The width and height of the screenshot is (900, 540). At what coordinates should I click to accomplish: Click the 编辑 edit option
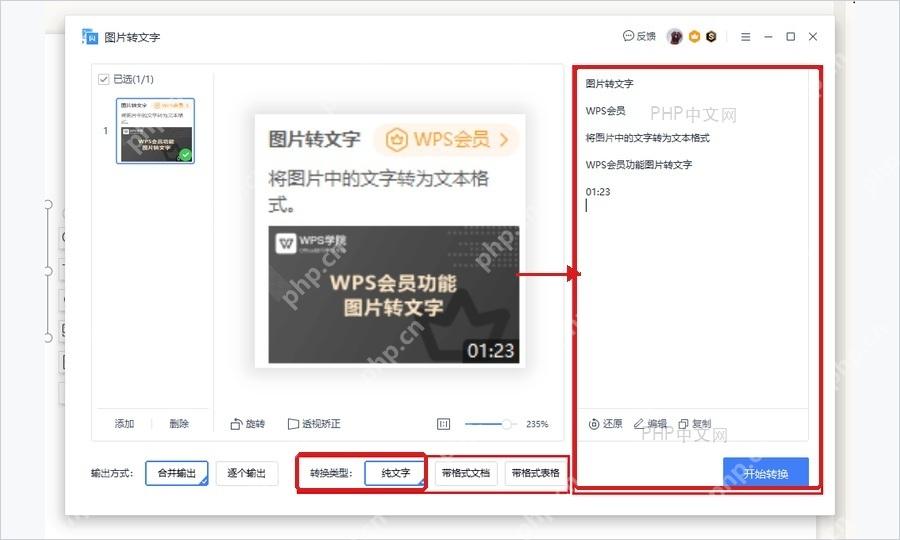[x=650, y=424]
